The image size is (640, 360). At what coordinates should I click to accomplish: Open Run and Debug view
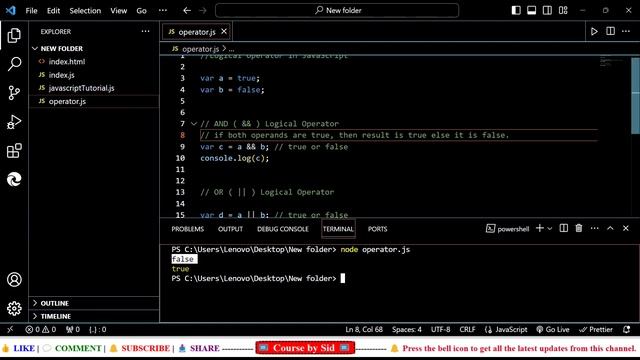[14, 122]
